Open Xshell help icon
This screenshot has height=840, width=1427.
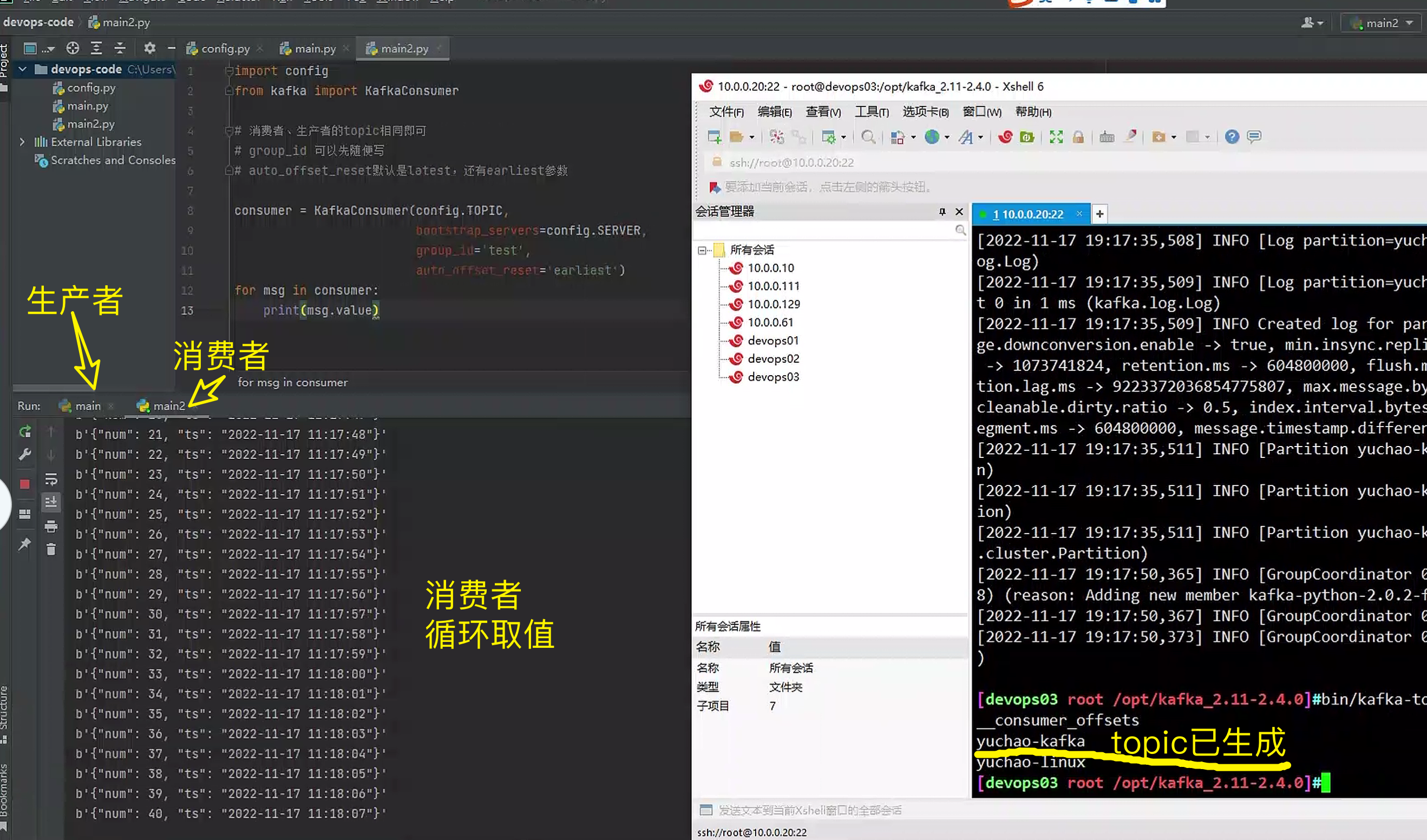pyautogui.click(x=1232, y=136)
